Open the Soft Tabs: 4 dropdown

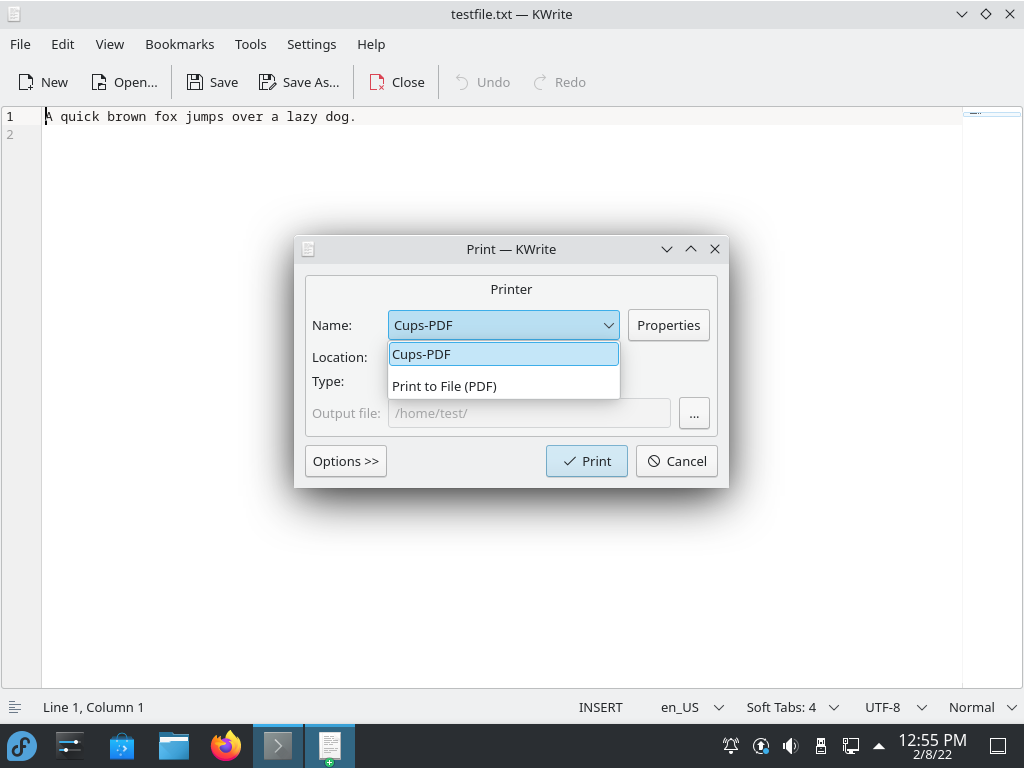click(x=792, y=707)
